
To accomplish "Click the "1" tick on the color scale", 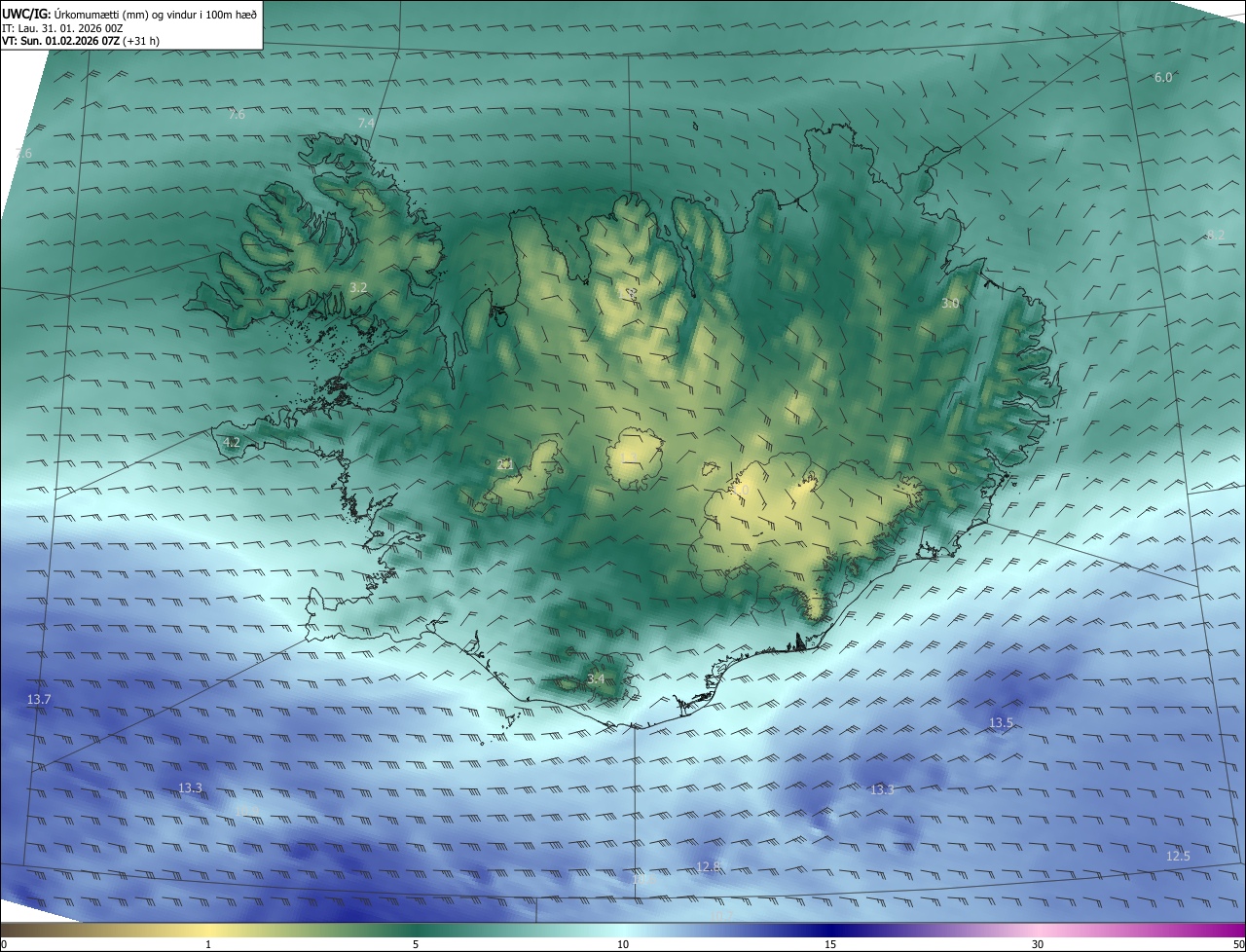I will coord(208,944).
